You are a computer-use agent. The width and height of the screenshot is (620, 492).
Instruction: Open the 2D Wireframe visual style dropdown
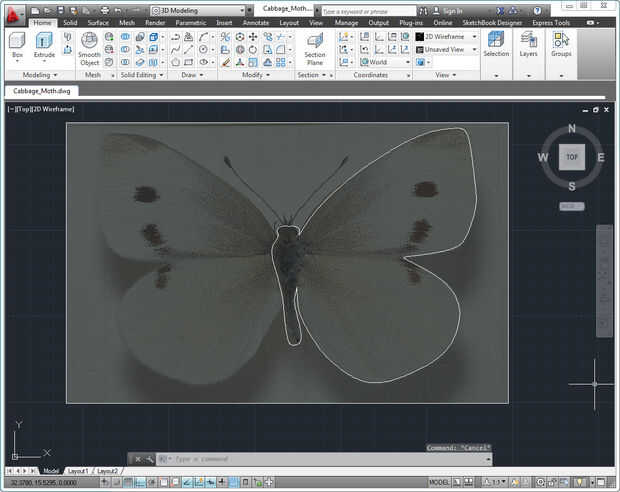(445, 36)
